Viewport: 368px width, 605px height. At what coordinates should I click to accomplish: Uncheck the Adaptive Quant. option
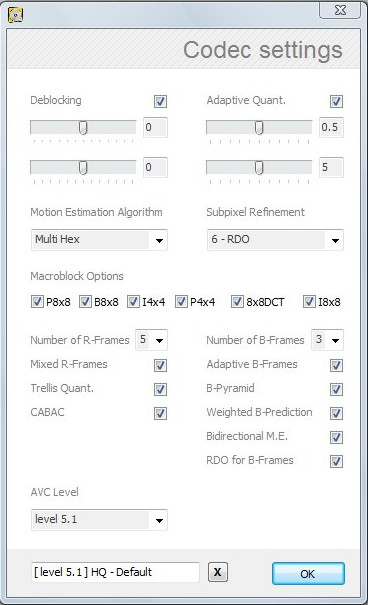coord(336,101)
